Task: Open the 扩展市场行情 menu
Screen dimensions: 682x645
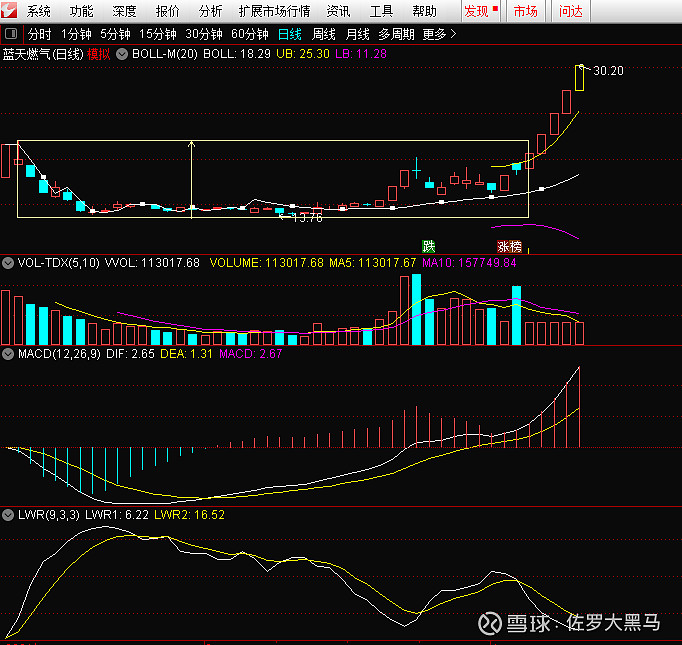Action: click(274, 11)
